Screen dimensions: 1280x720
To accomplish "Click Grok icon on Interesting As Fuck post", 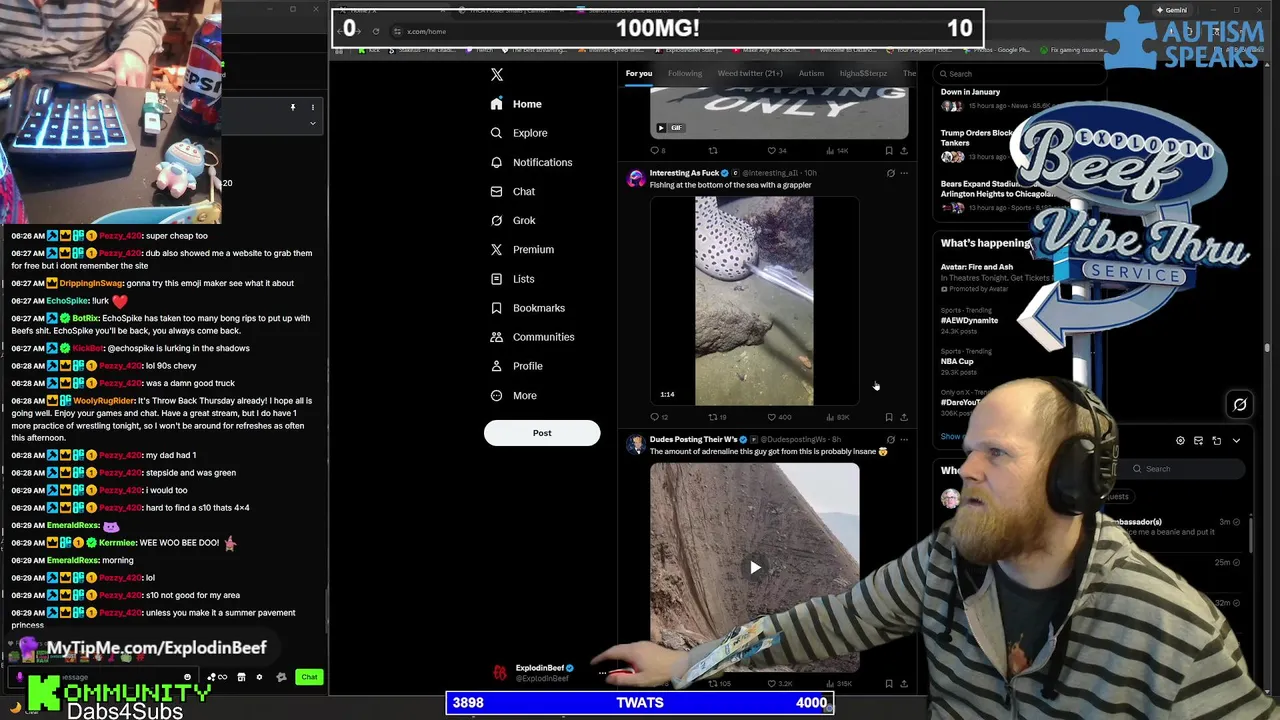I will point(890,173).
